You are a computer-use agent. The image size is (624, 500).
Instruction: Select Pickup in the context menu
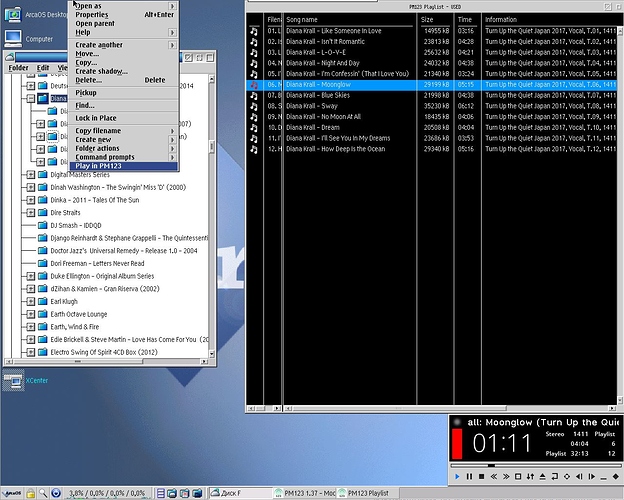point(123,93)
